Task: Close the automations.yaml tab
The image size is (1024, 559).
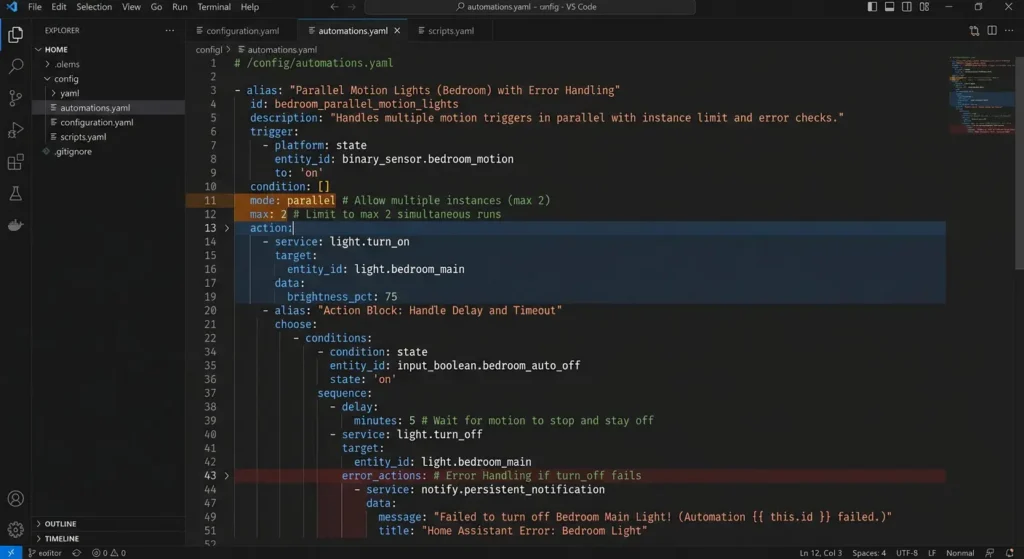Action: pyautogui.click(x=397, y=31)
